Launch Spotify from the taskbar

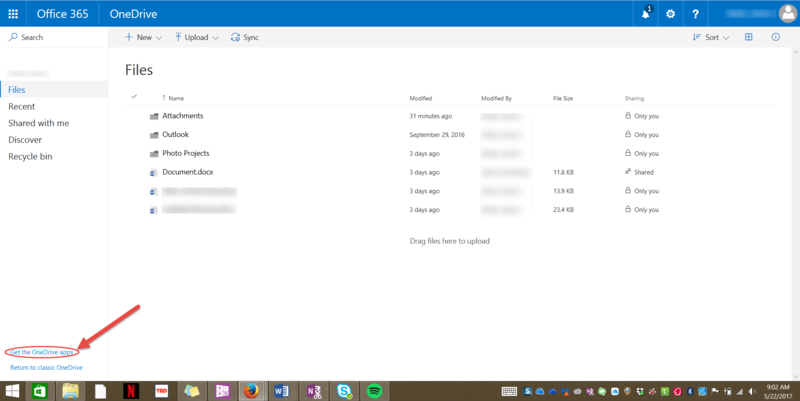pyautogui.click(x=374, y=391)
